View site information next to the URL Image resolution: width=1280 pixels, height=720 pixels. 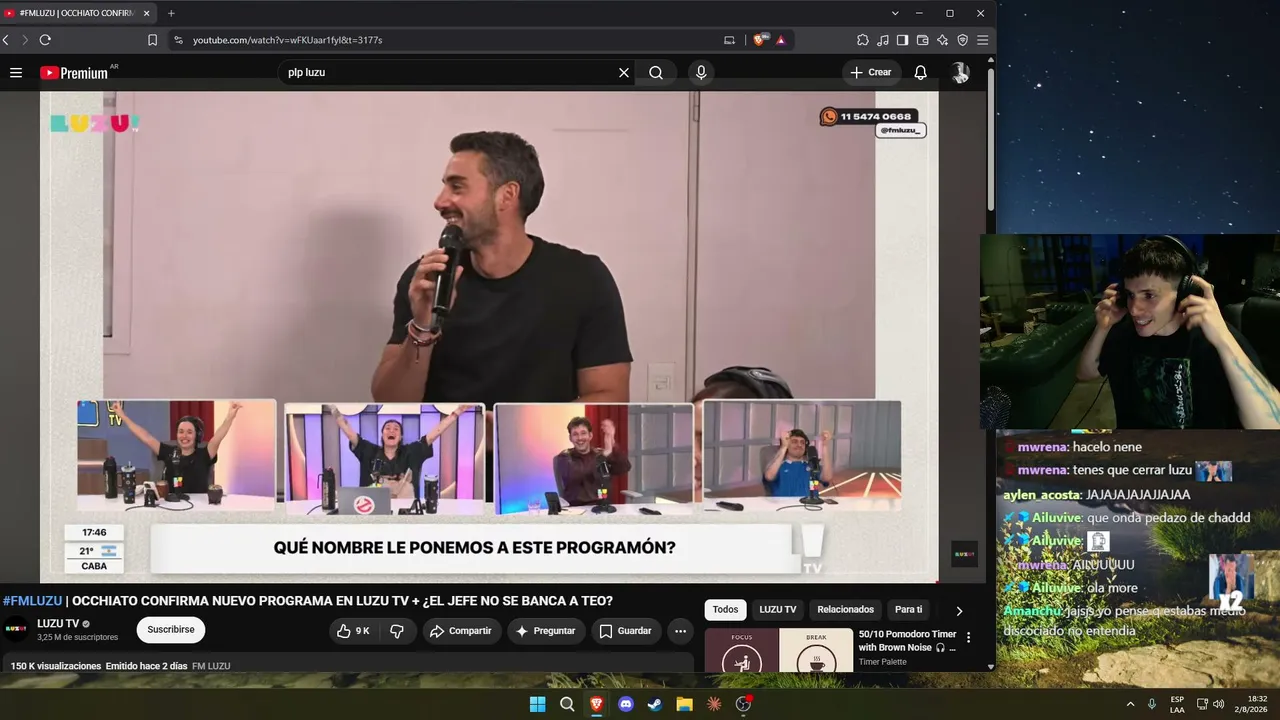(x=178, y=40)
